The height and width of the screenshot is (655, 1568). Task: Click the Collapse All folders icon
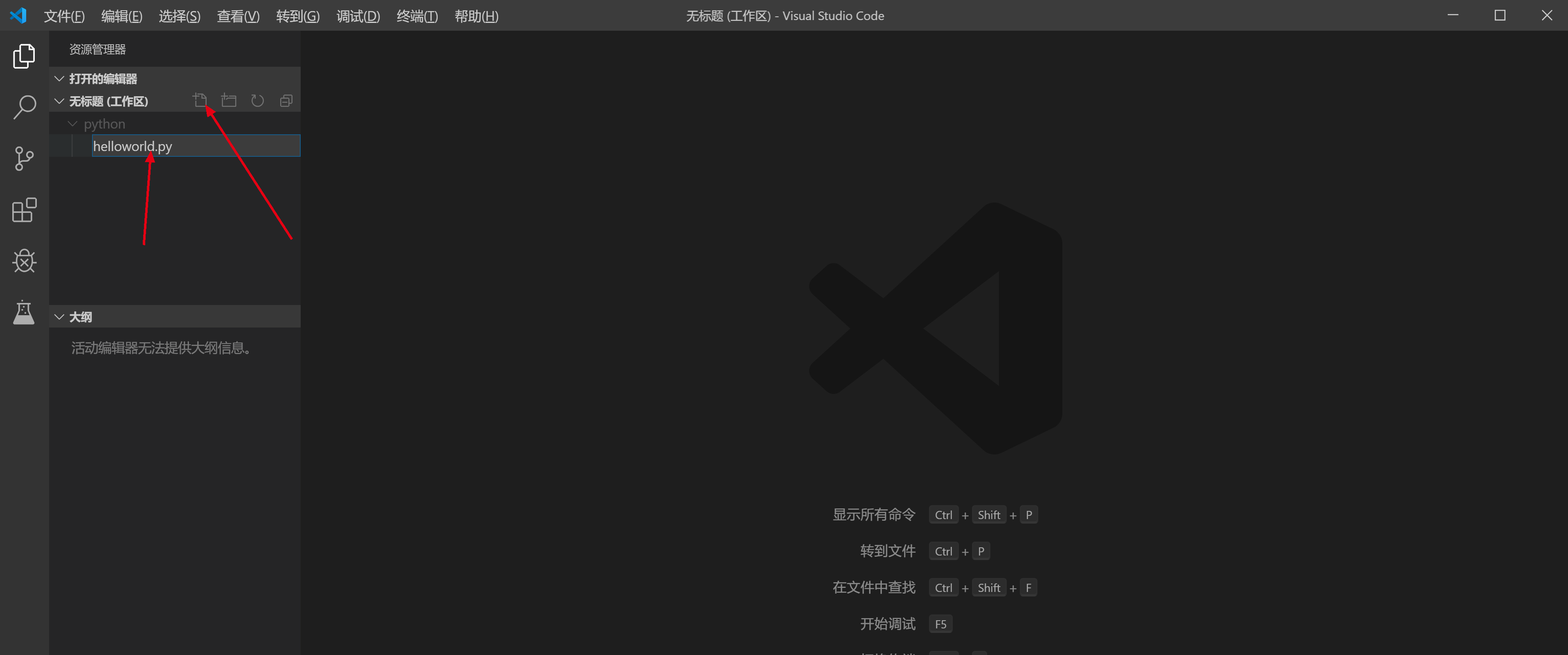pyautogui.click(x=286, y=101)
